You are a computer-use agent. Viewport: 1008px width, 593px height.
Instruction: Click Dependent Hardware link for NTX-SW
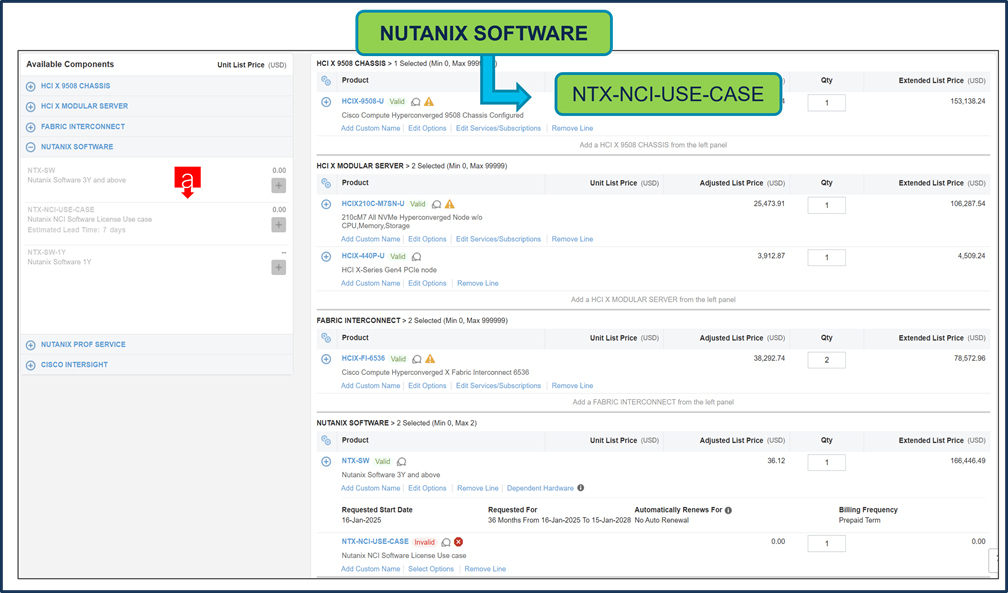pyautogui.click(x=540, y=488)
